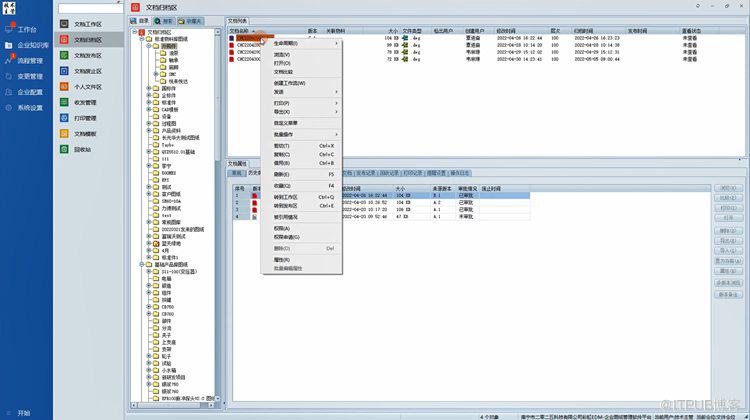Click the horizontal scrollbar below the folder tree
This screenshot has width=750, height=420.
(x=173, y=405)
